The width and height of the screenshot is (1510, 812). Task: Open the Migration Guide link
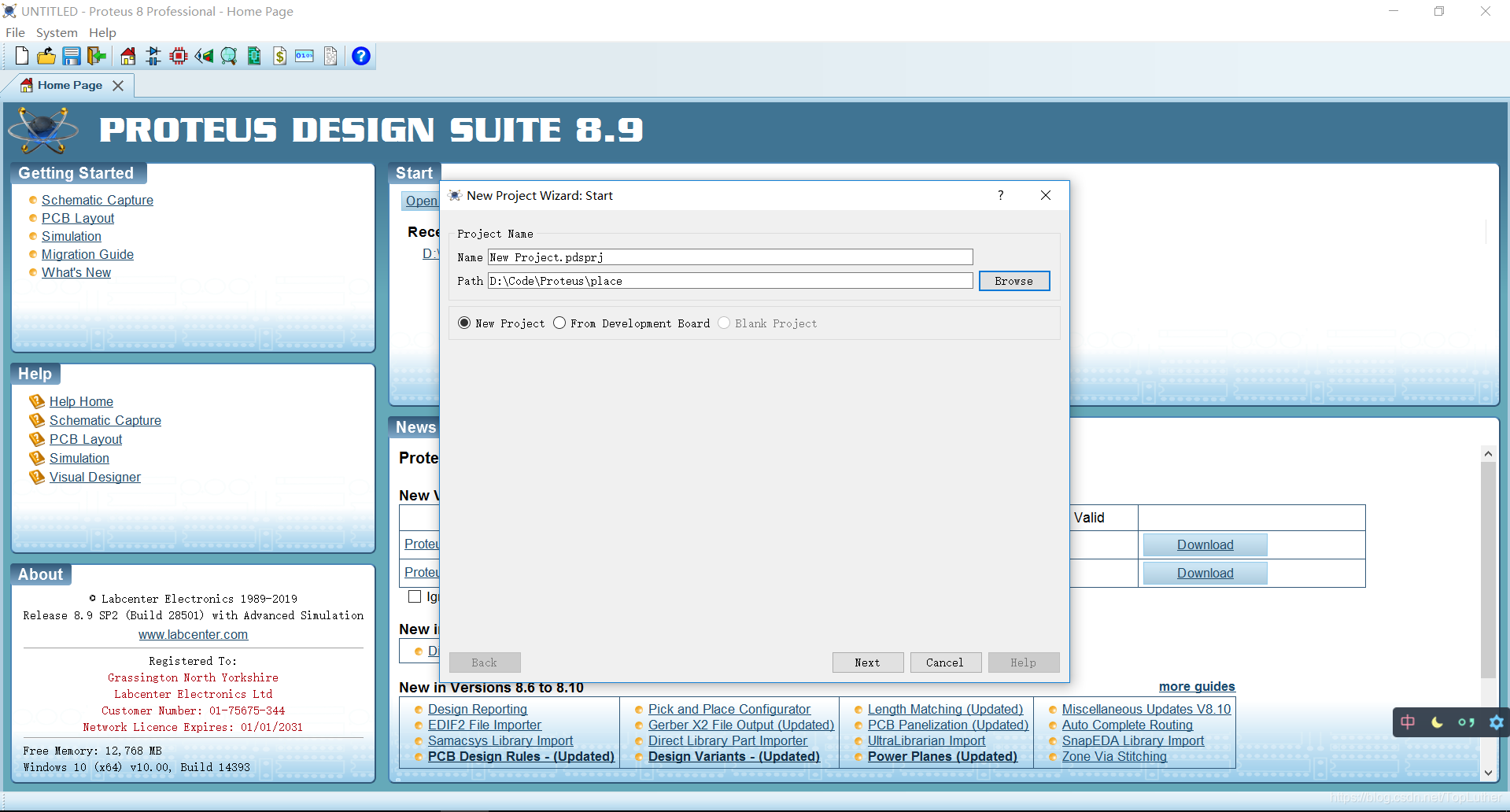pos(87,254)
